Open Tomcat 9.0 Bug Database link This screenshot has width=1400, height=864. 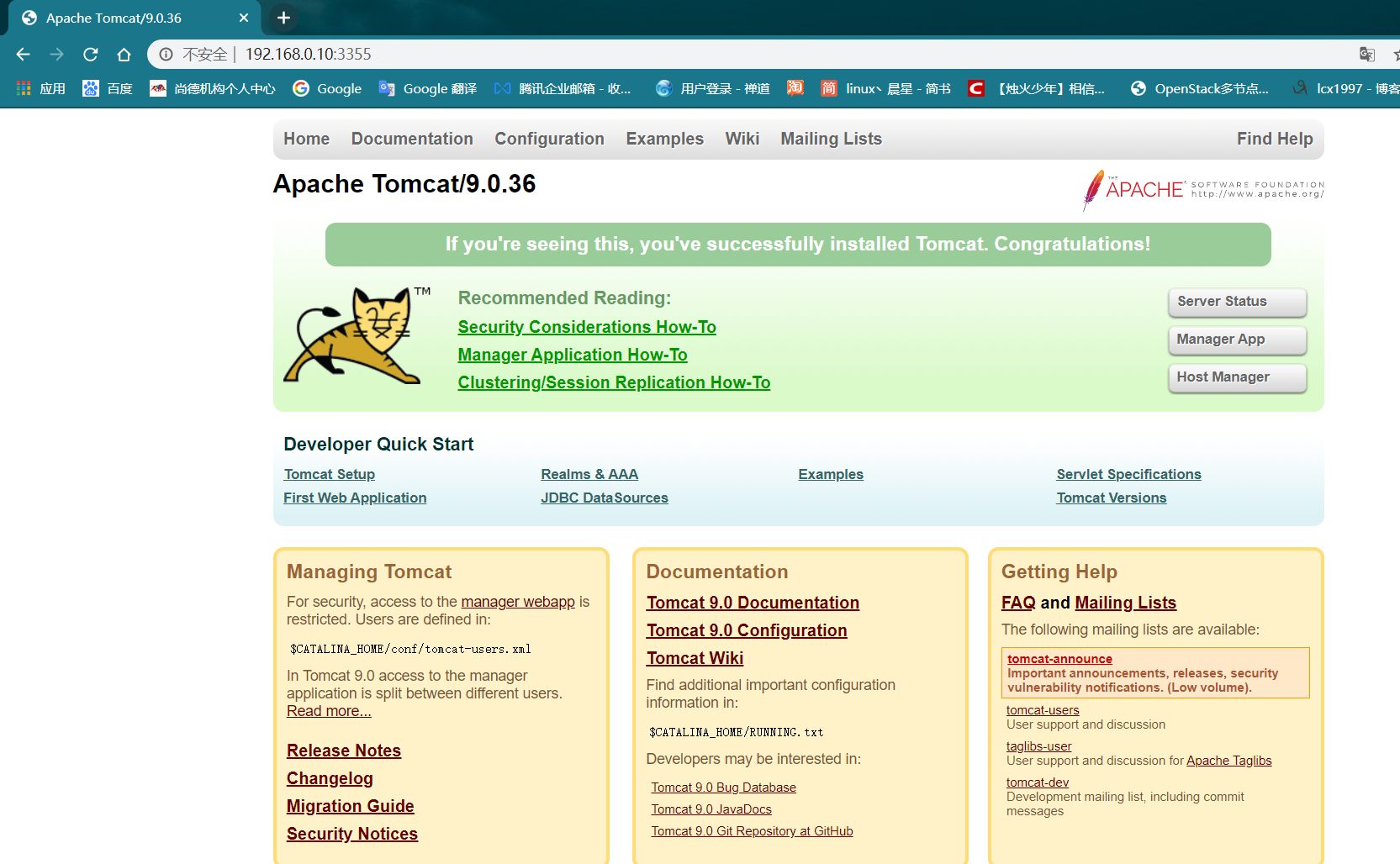click(x=723, y=788)
